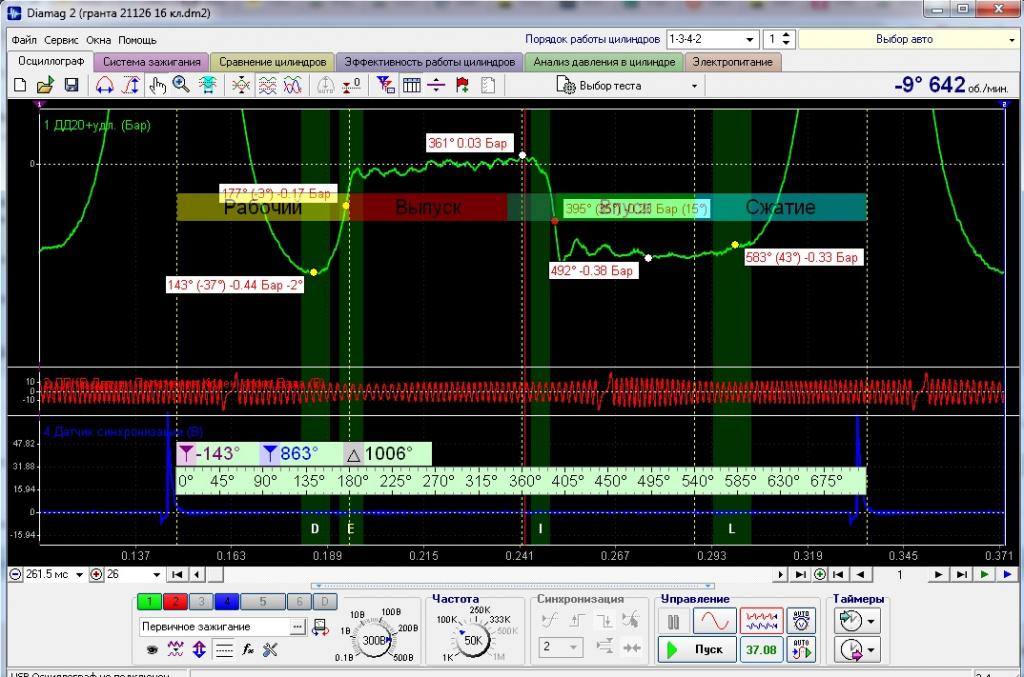Switch to Электропитание tab
This screenshot has width=1024, height=677.
(x=732, y=62)
